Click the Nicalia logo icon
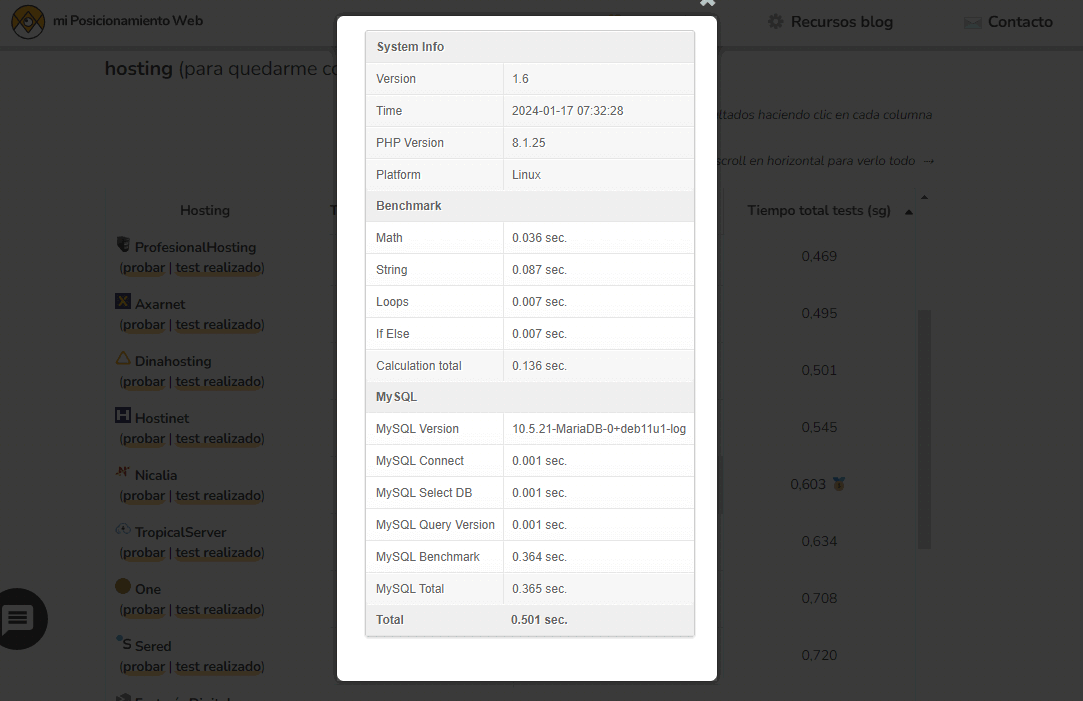1083x701 pixels. tap(123, 472)
